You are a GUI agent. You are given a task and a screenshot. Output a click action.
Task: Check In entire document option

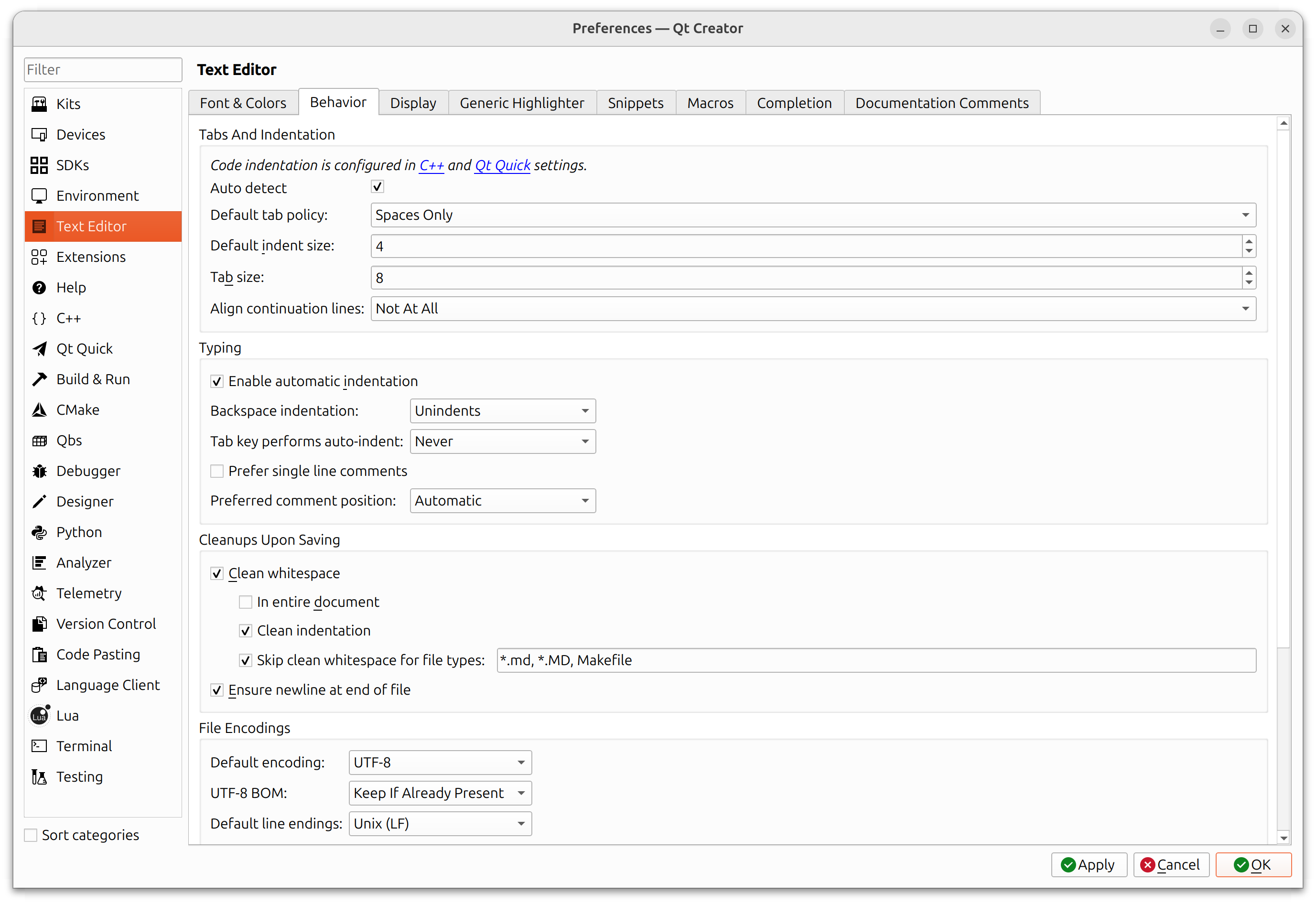point(245,602)
